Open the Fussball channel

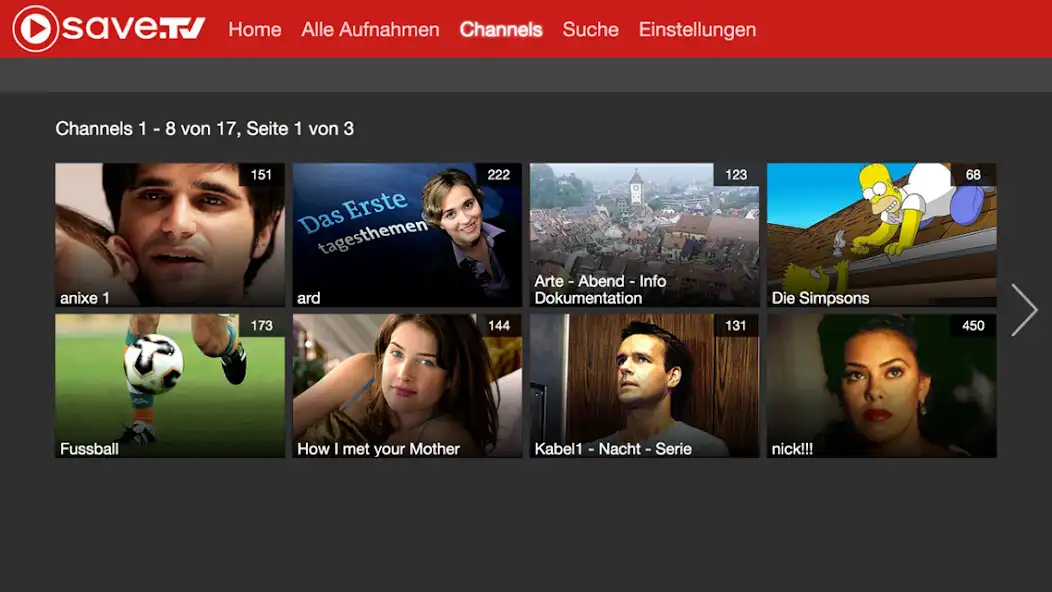coord(169,384)
